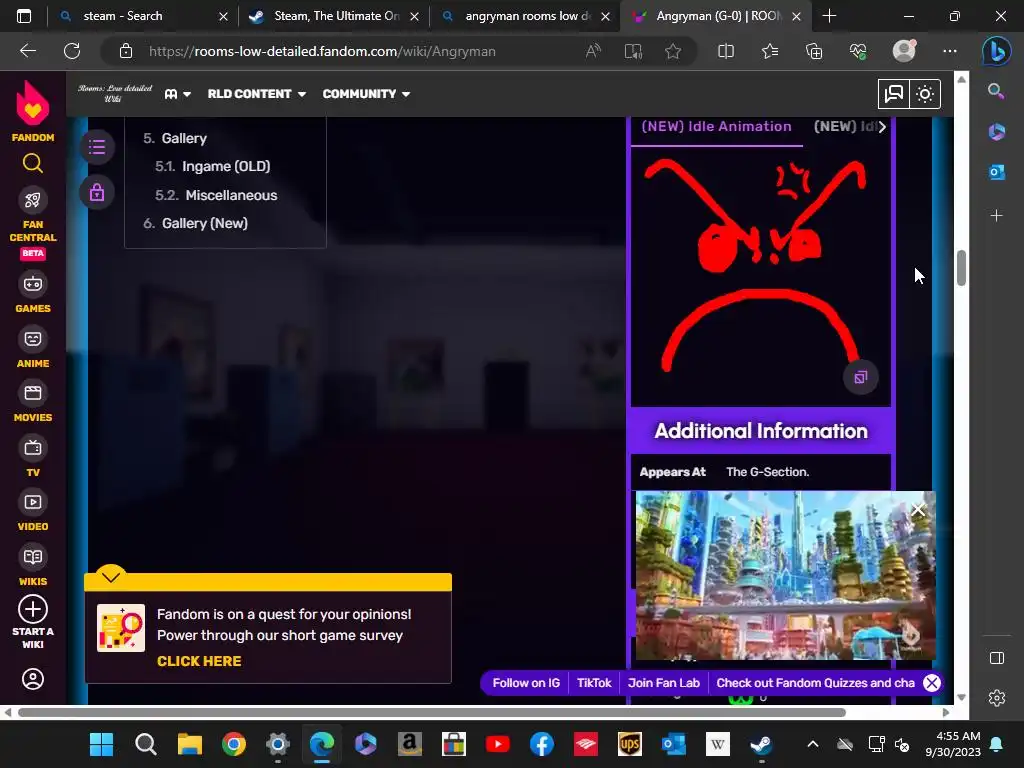
Task: Click the vertical page scrollbar thumb
Action: 961,268
